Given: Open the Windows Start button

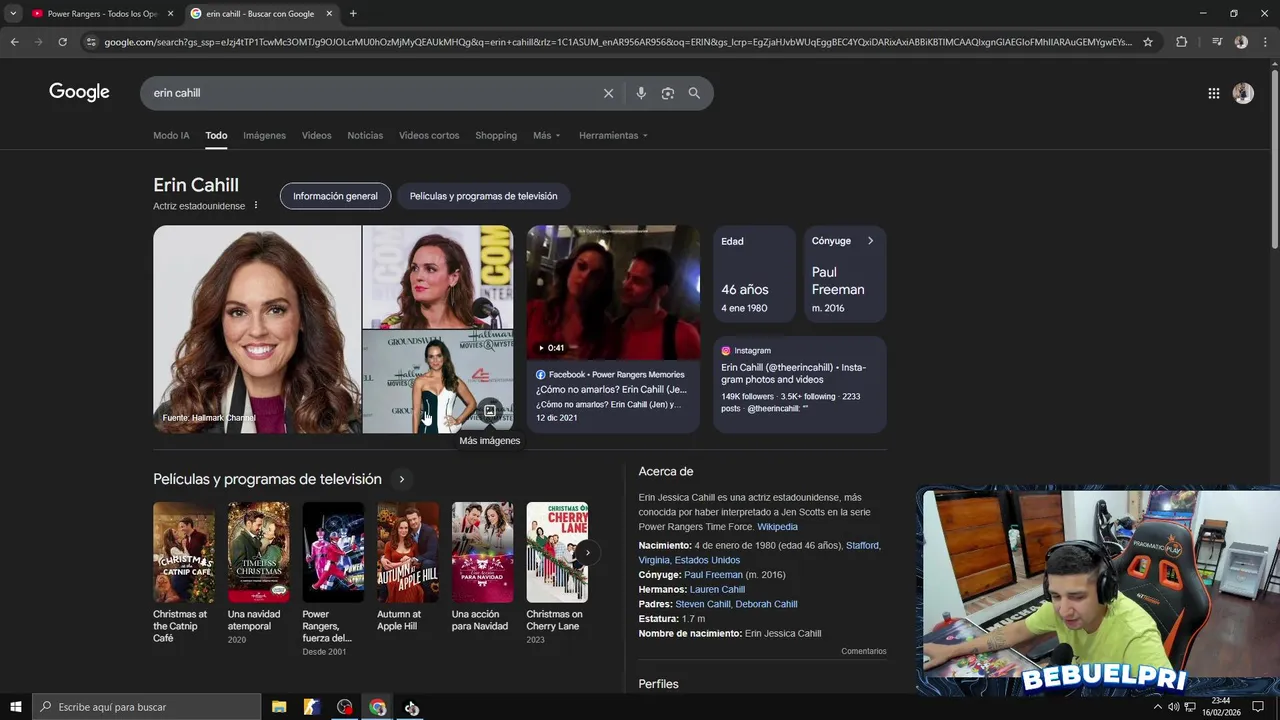Looking at the screenshot, I should click(x=16, y=707).
